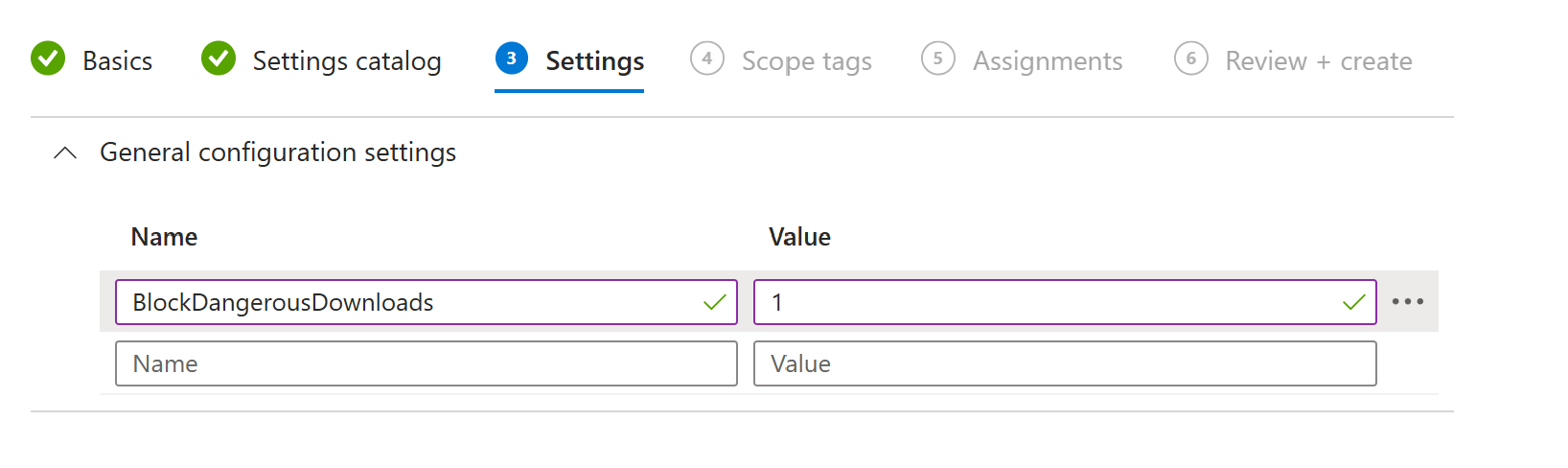Click the validation checkmark in BlockDangerousDownloads field

[715, 302]
